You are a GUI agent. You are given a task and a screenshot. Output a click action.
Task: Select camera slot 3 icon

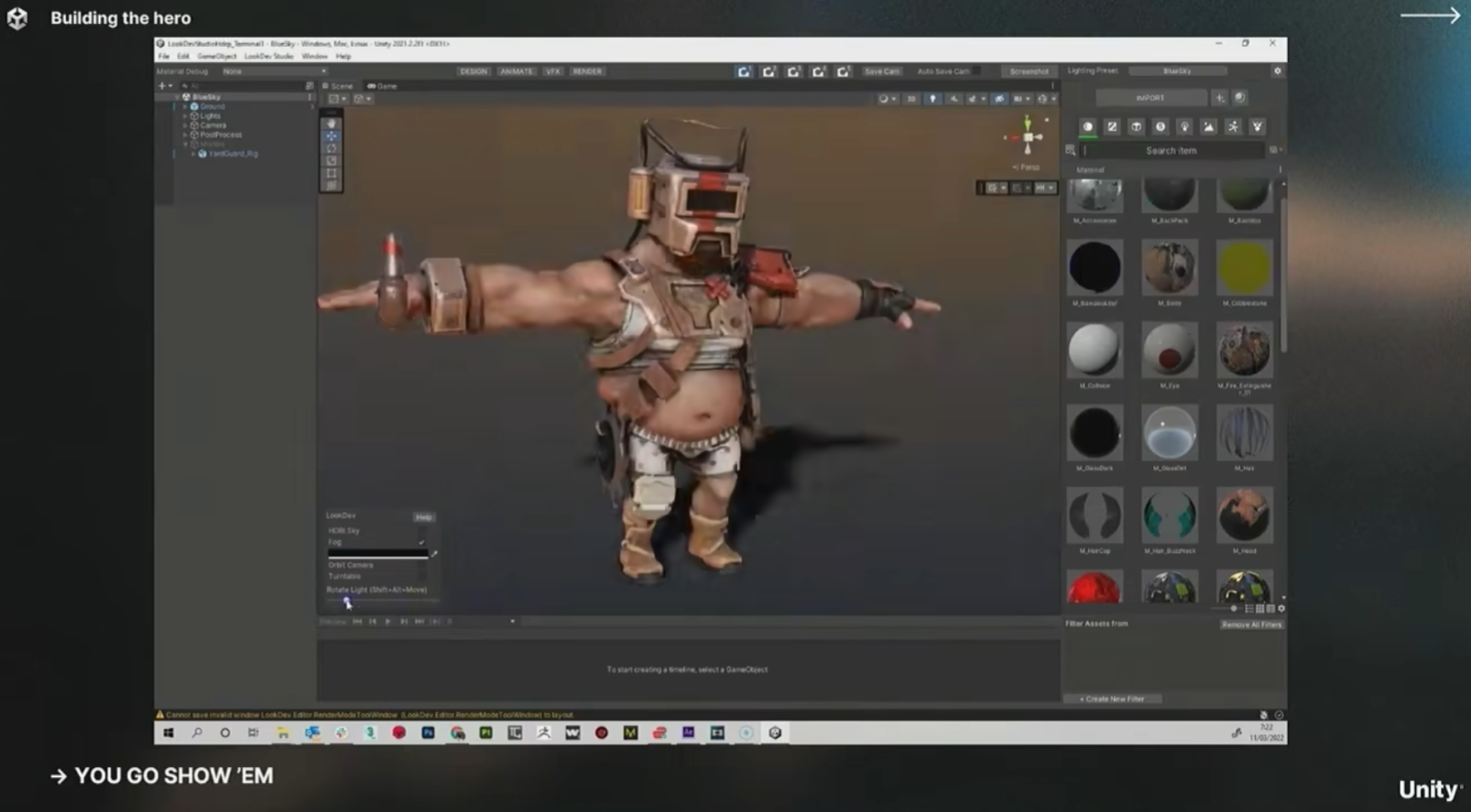(794, 71)
